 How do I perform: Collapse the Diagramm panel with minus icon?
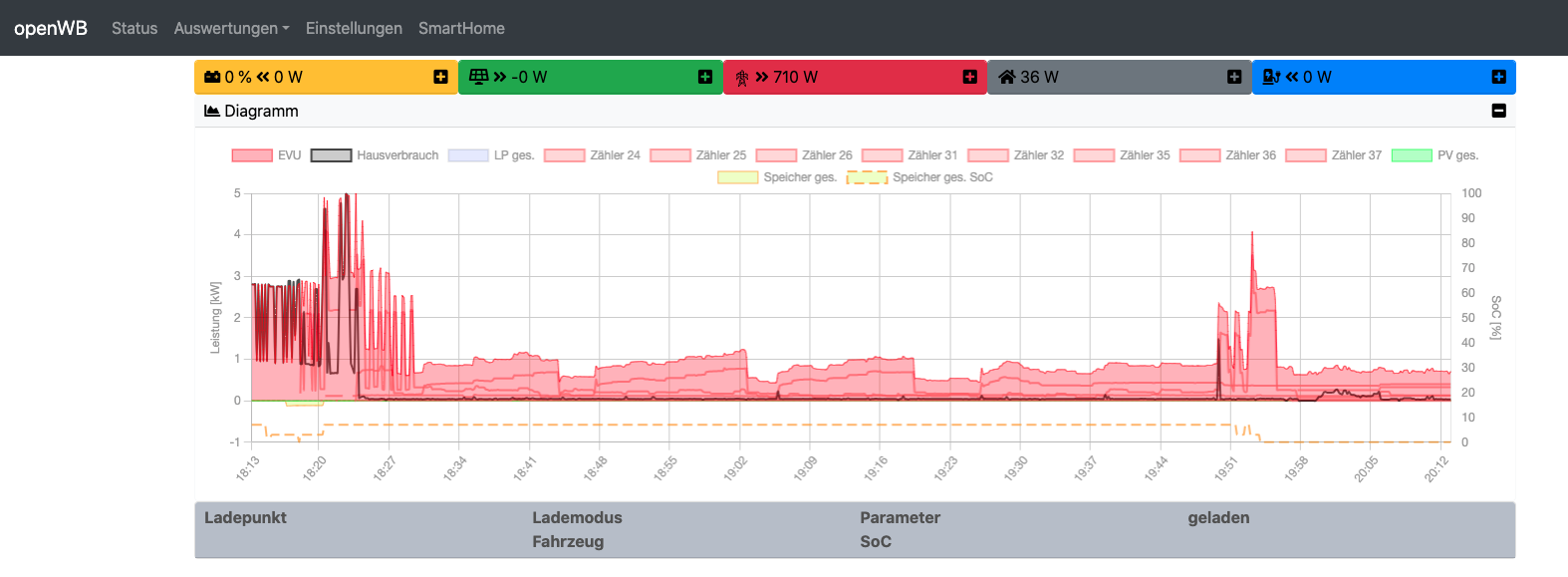point(1498,111)
